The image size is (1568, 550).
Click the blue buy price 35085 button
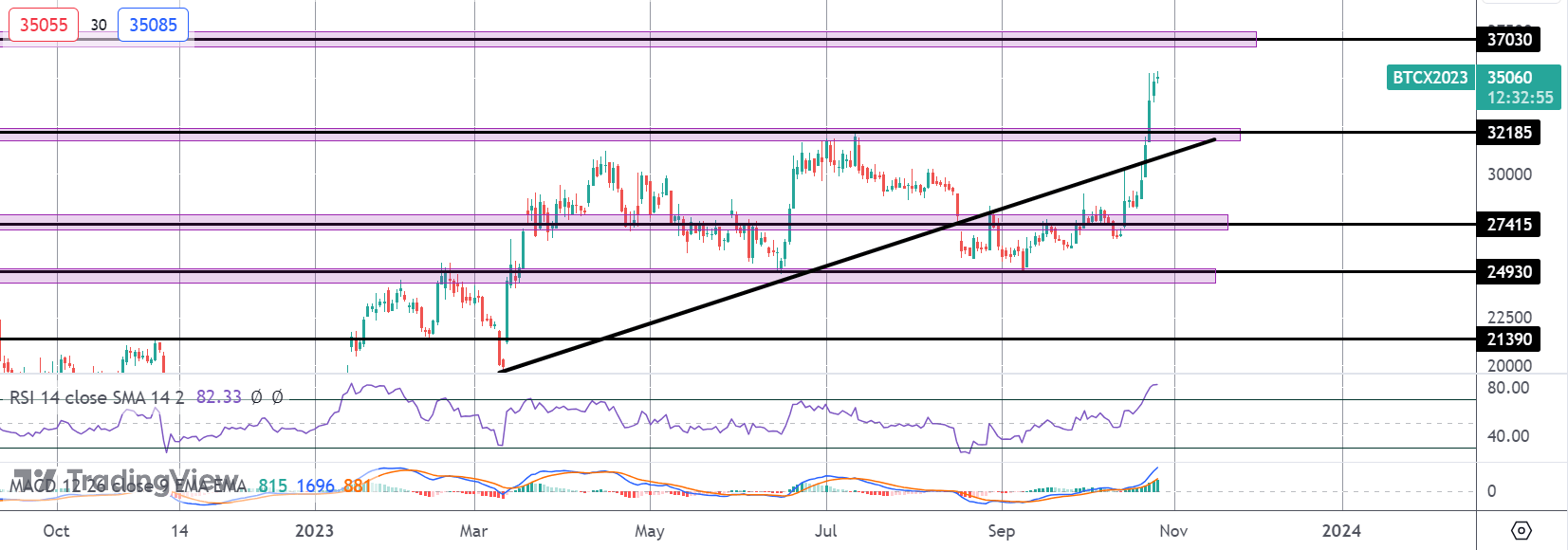click(153, 25)
